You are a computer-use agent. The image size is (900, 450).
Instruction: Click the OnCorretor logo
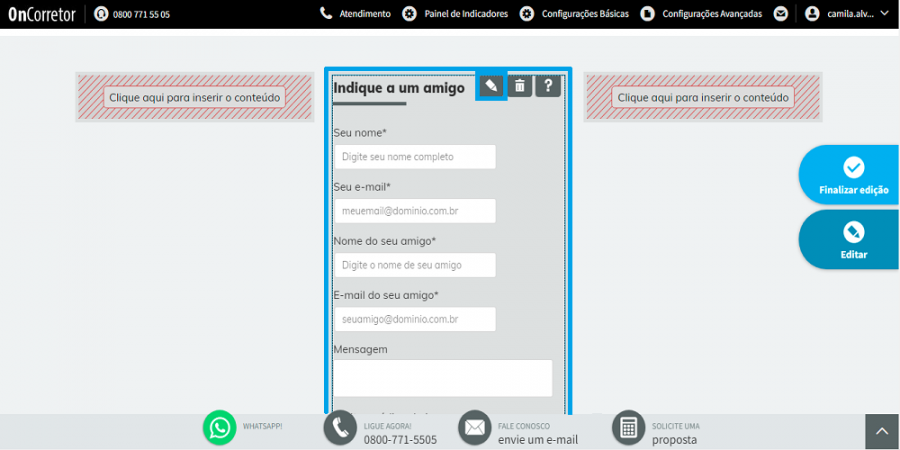42,14
